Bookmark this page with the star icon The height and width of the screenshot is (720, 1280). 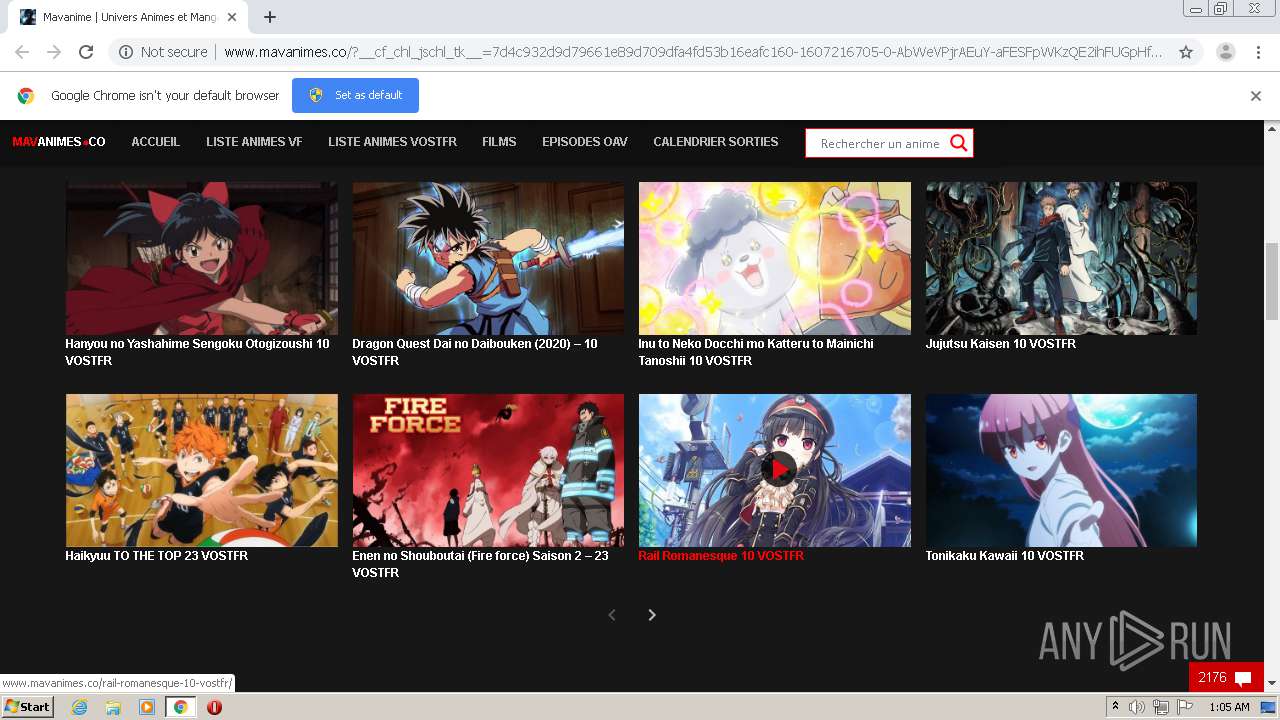(1186, 52)
